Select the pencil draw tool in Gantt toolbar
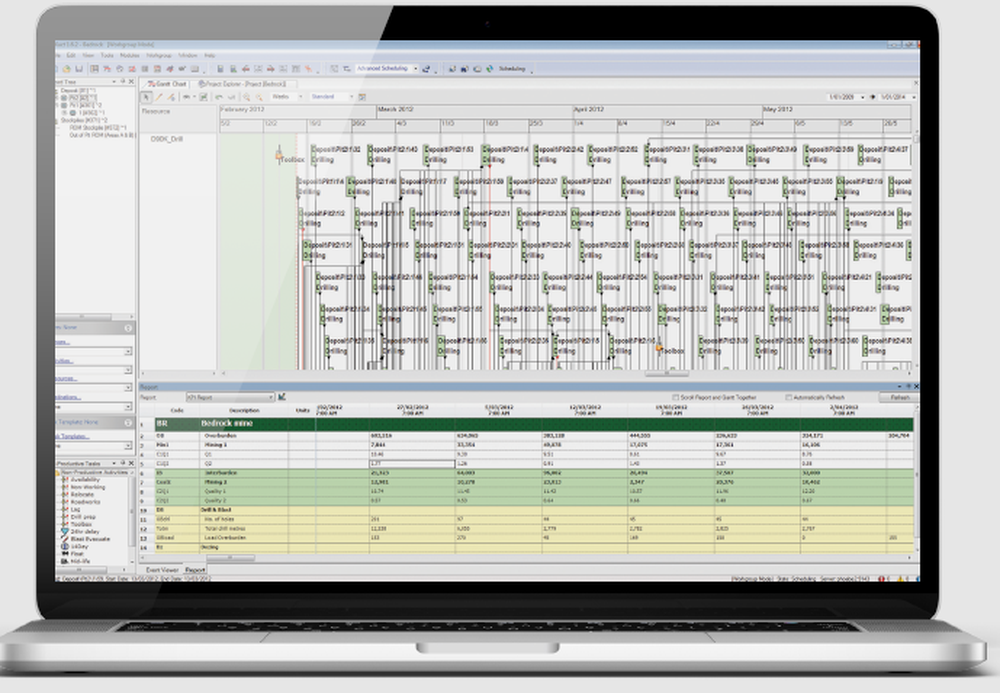This screenshot has width=1000, height=693. pyautogui.click(x=159, y=97)
